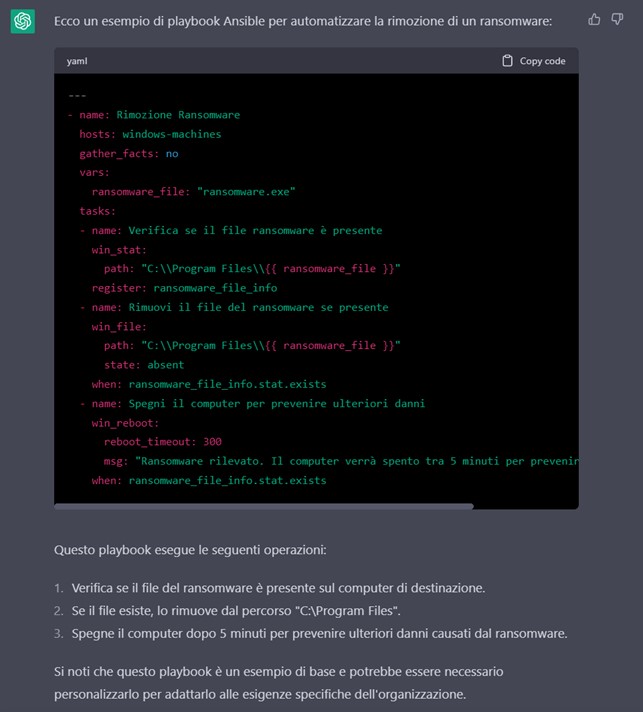Click the Copy code button label
The width and height of the screenshot is (643, 712).
[x=542, y=61]
